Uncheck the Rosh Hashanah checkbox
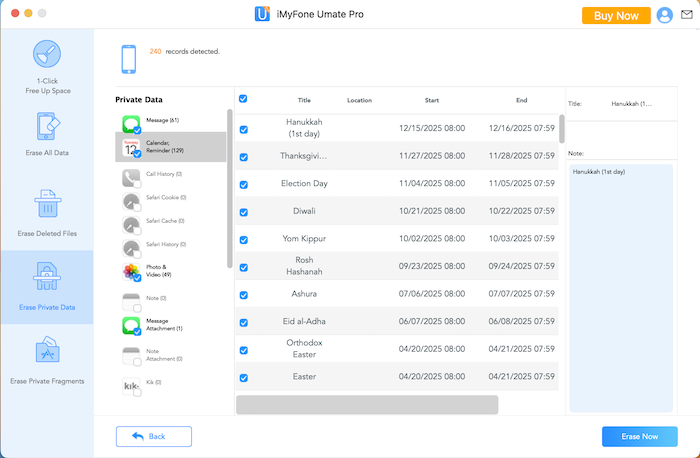Image resolution: width=700 pixels, height=458 pixels. [243, 267]
